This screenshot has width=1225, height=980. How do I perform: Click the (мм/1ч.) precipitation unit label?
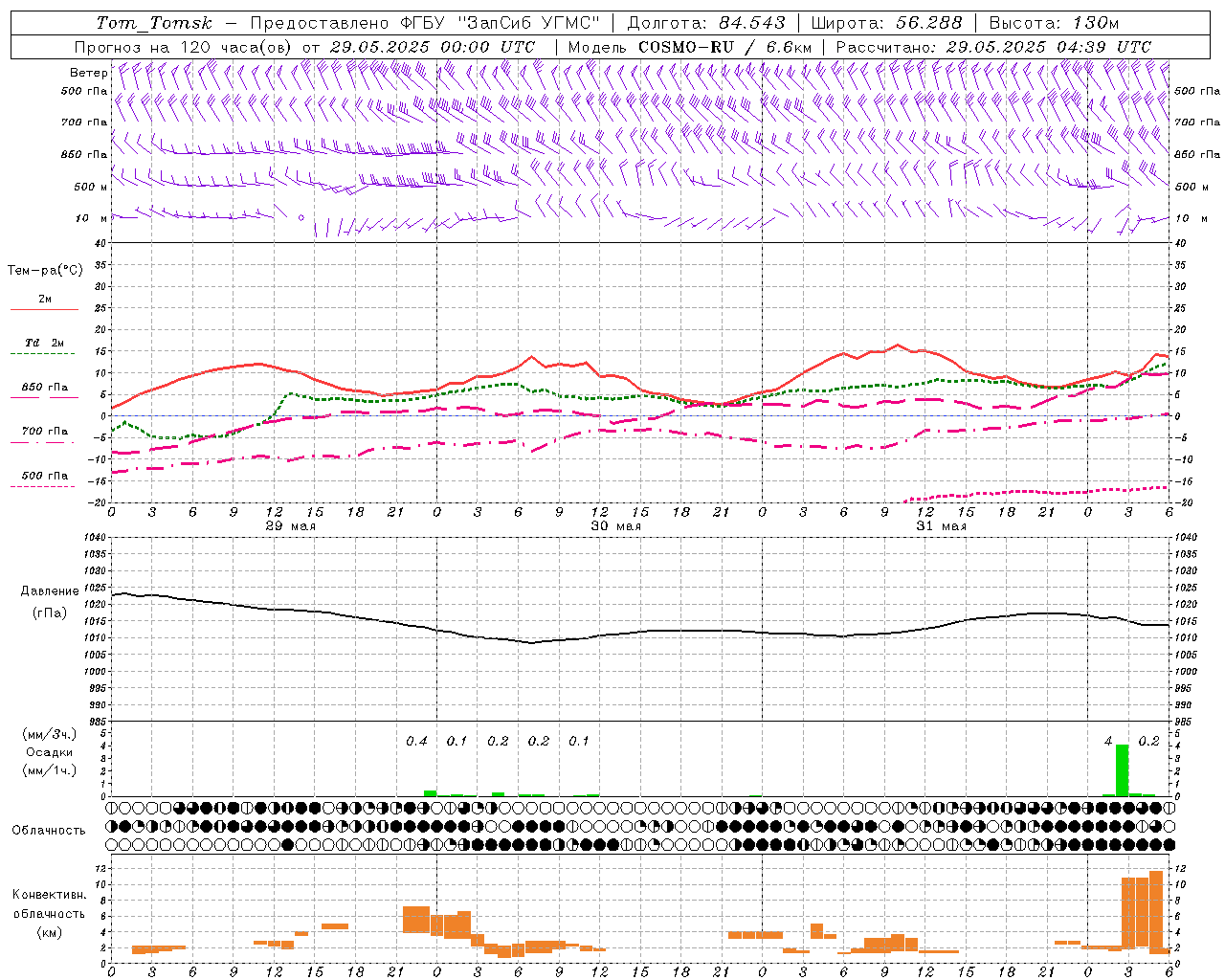pyautogui.click(x=49, y=770)
